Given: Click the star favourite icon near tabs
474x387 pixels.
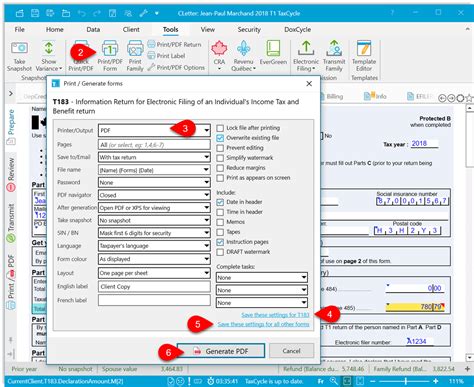Looking at the screenshot, I should click(x=469, y=98).
